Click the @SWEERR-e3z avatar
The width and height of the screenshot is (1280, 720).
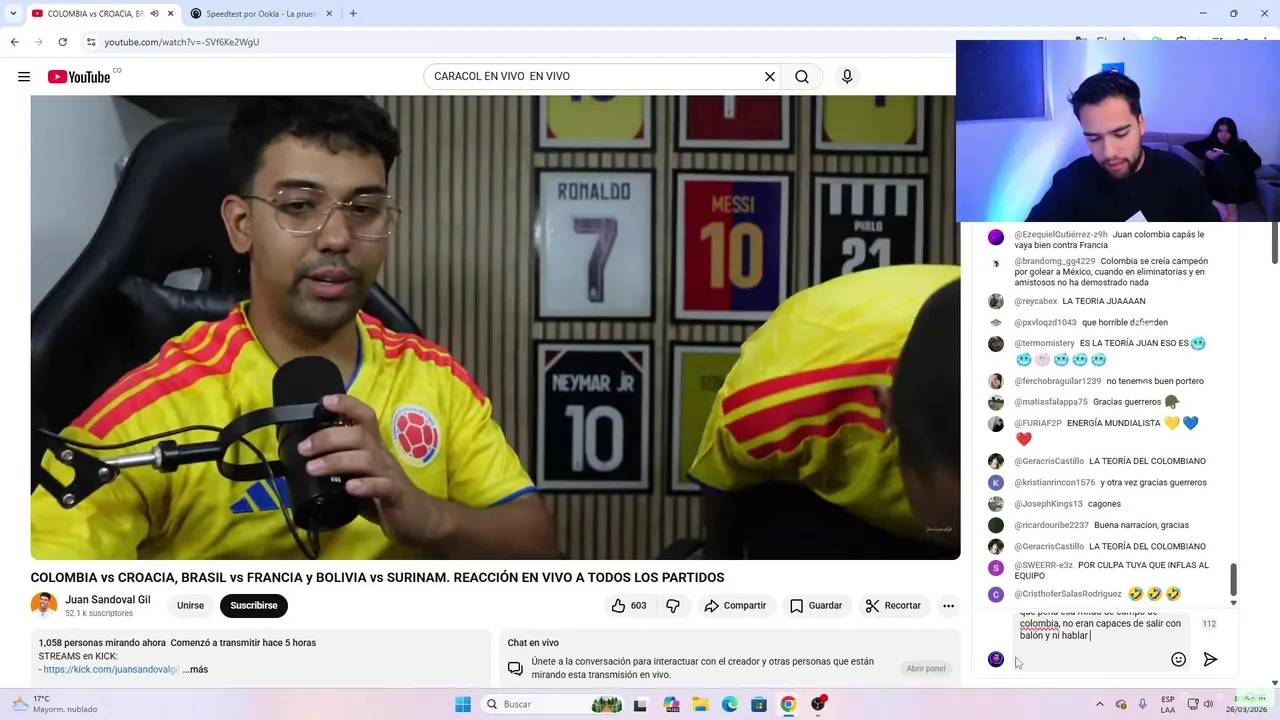pyautogui.click(x=996, y=568)
